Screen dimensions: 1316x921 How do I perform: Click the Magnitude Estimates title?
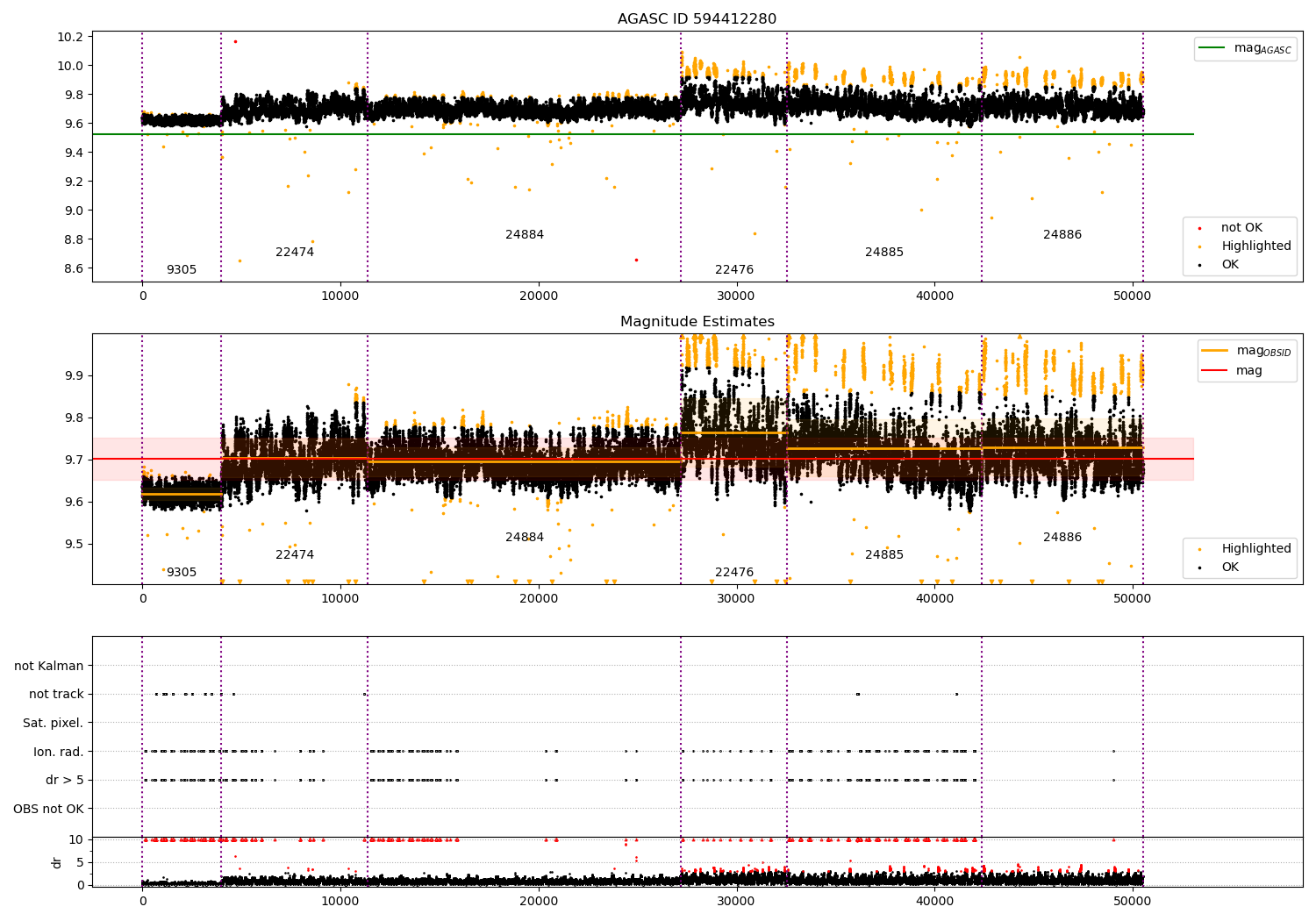(697, 322)
